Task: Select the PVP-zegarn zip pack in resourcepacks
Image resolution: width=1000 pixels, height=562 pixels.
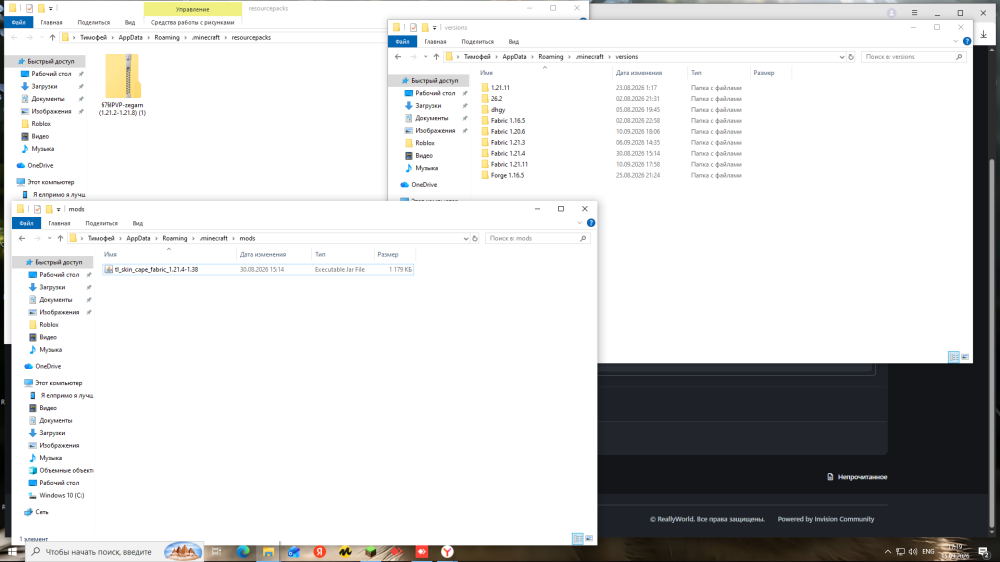Action: [122, 85]
